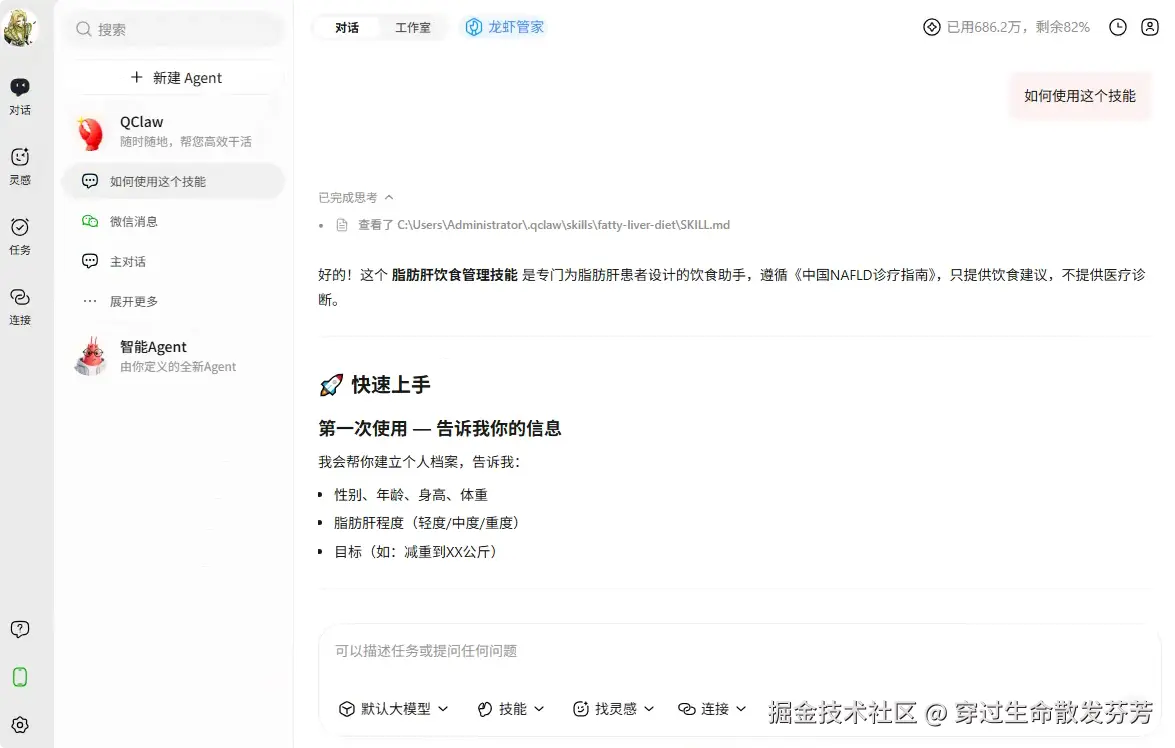Open the 默认大模型 dropdown
The height and width of the screenshot is (748, 1175).
[393, 708]
